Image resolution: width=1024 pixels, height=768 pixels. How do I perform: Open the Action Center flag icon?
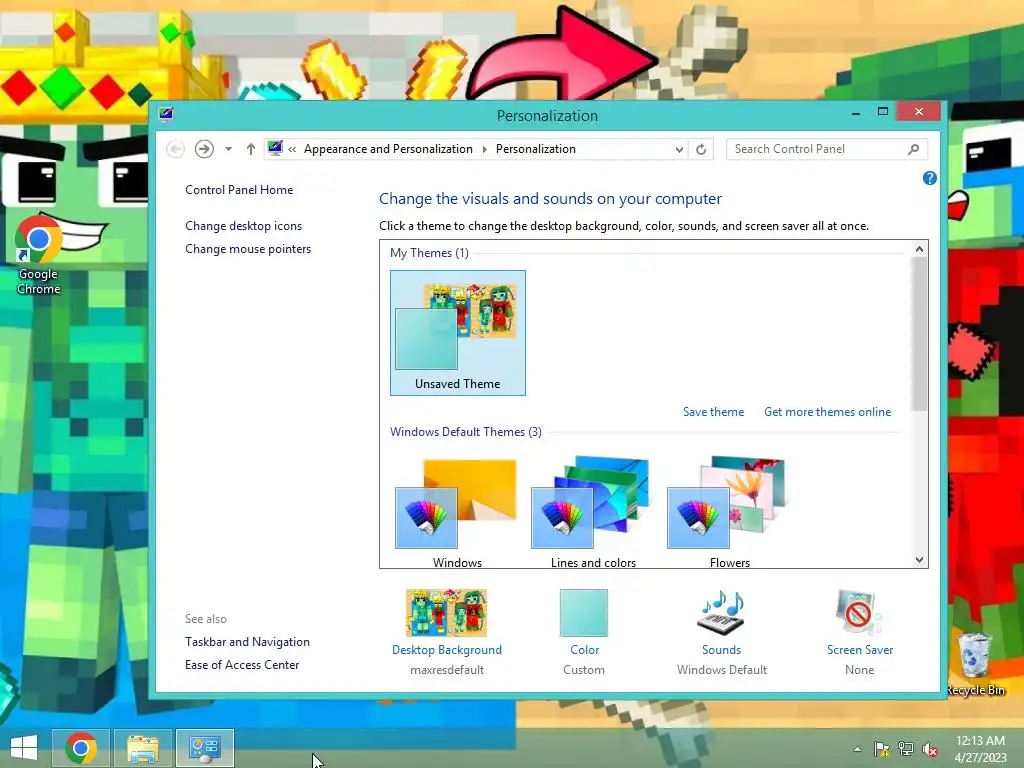881,749
